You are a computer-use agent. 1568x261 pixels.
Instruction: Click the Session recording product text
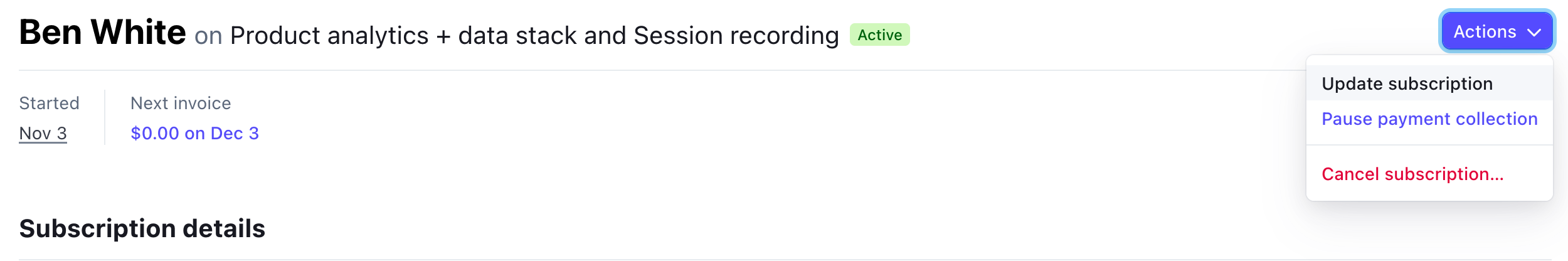pyautogui.click(x=736, y=36)
